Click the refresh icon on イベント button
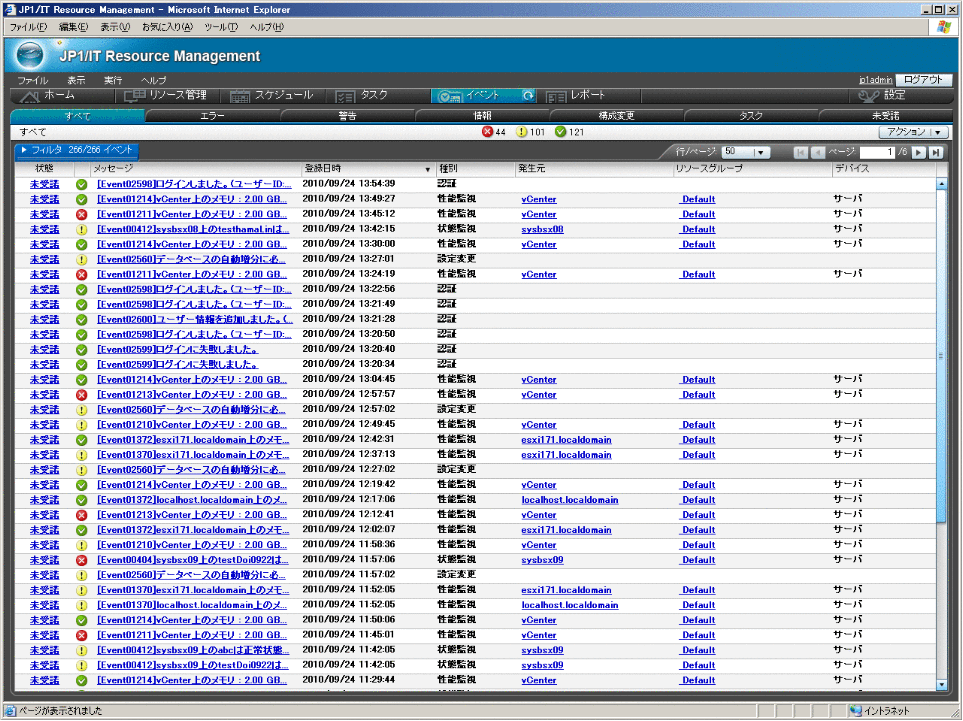This screenshot has width=963, height=721. pos(528,96)
